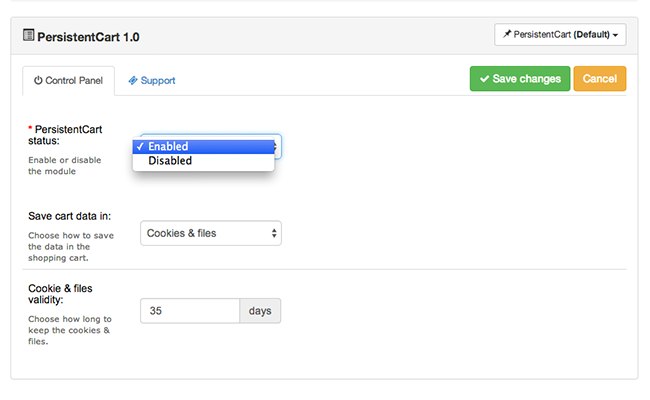Click the power icon on Control Panel tab
Screen dimensions: 650x400
pyautogui.click(x=38, y=80)
